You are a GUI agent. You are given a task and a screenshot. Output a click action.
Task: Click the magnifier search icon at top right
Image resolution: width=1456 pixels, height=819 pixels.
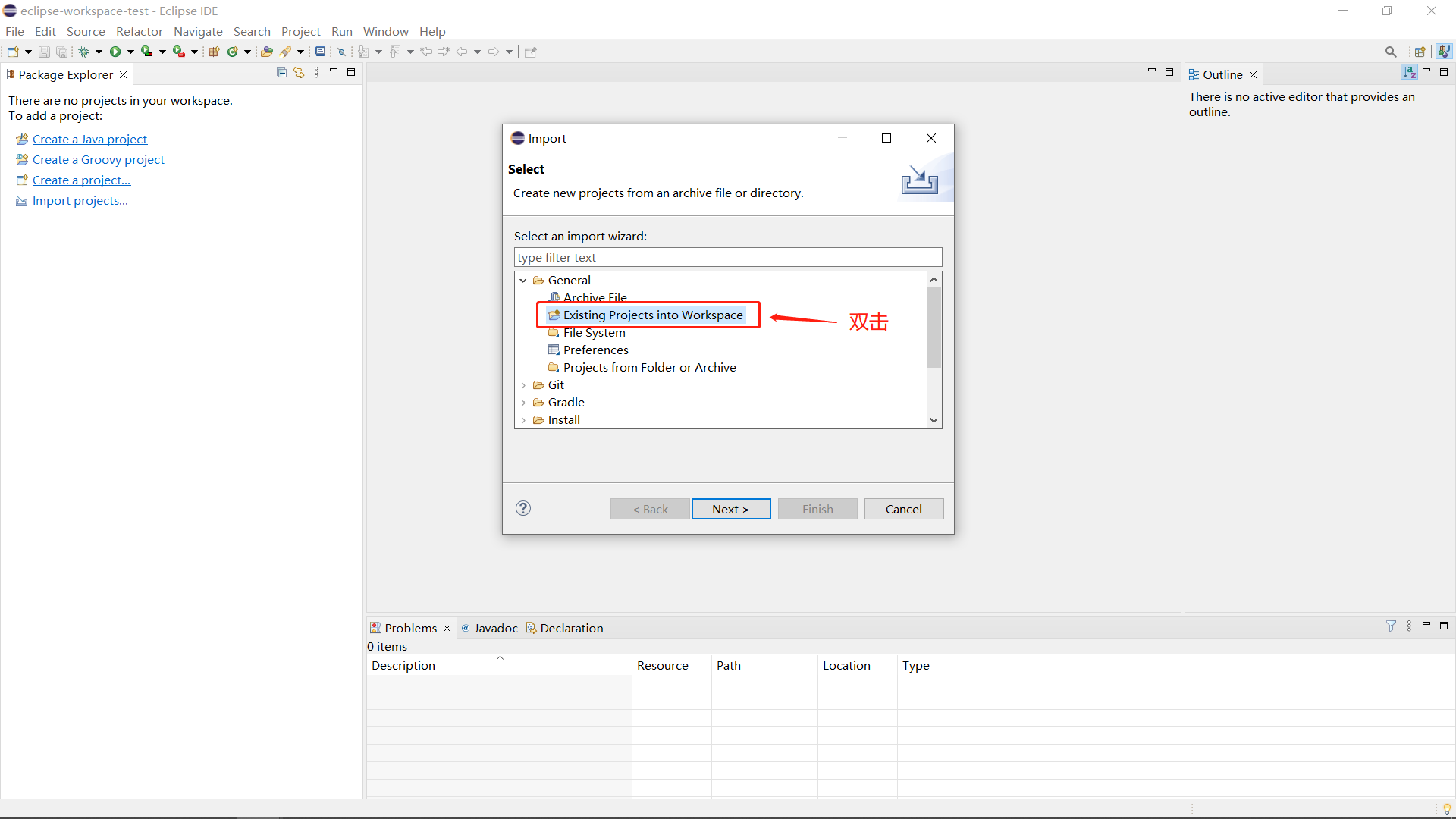pos(1391,52)
